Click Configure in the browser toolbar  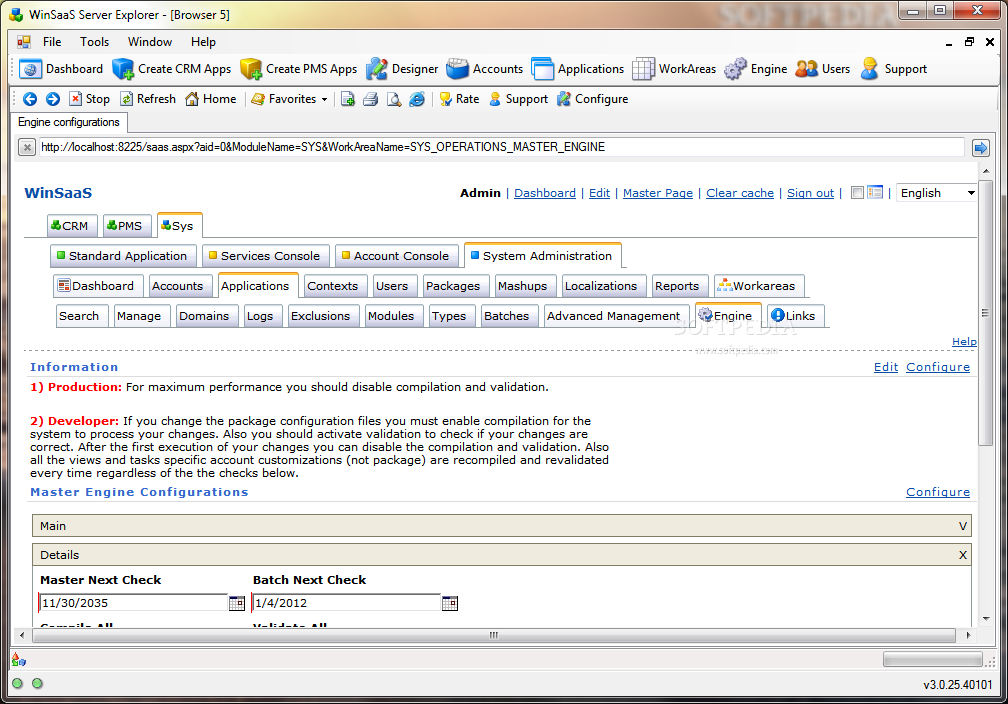click(592, 99)
